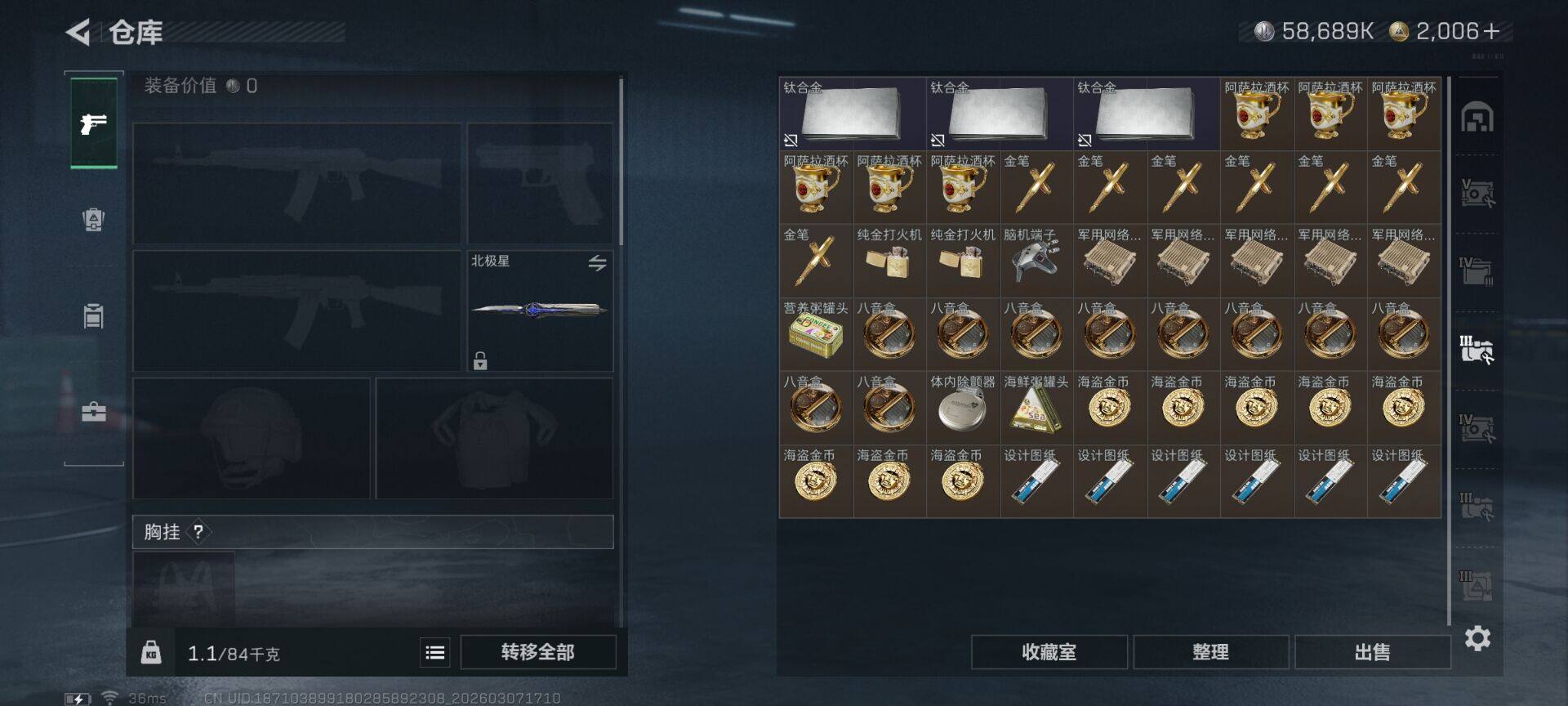The width and height of the screenshot is (1568, 706).
Task: Go back using the arrow beside 仓库
Action: tap(78, 33)
